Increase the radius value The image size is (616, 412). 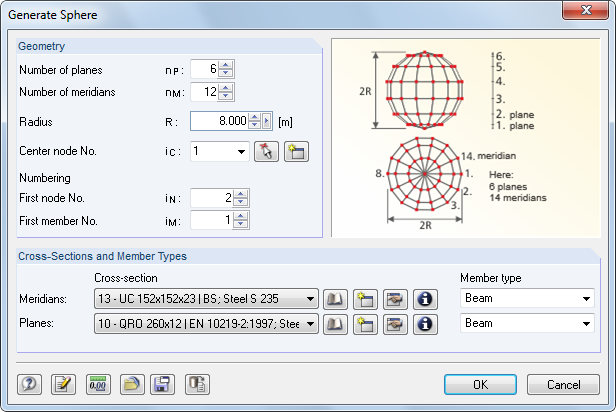255,117
